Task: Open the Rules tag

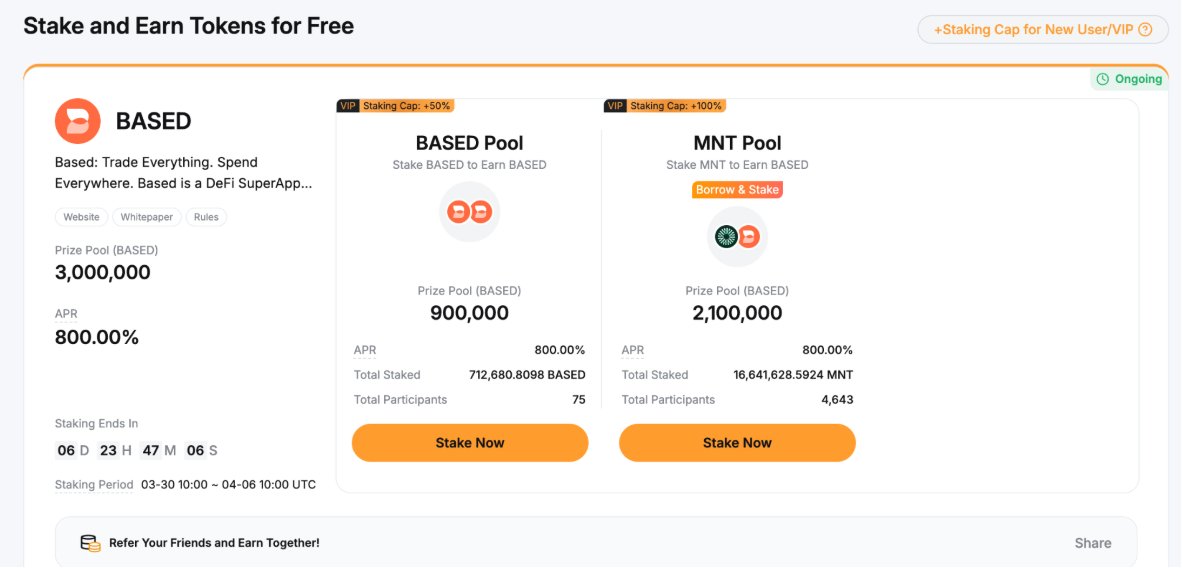Action: (206, 217)
